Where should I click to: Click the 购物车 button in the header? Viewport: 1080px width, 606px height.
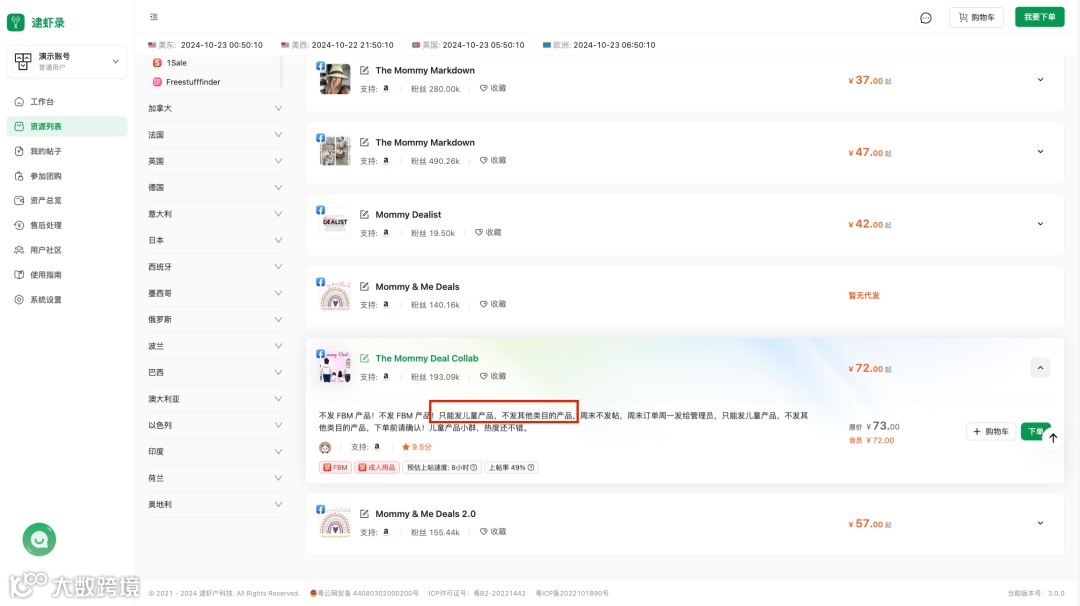pos(976,17)
